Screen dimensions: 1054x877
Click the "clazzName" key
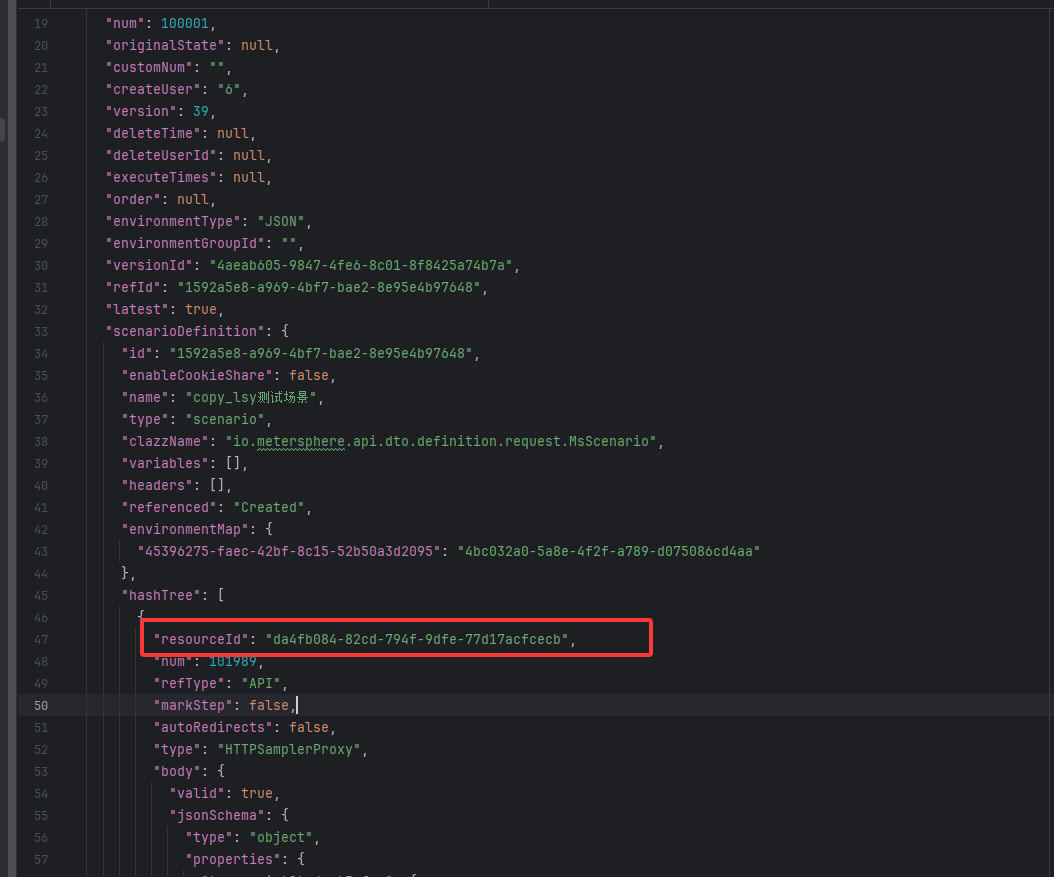[x=165, y=442]
